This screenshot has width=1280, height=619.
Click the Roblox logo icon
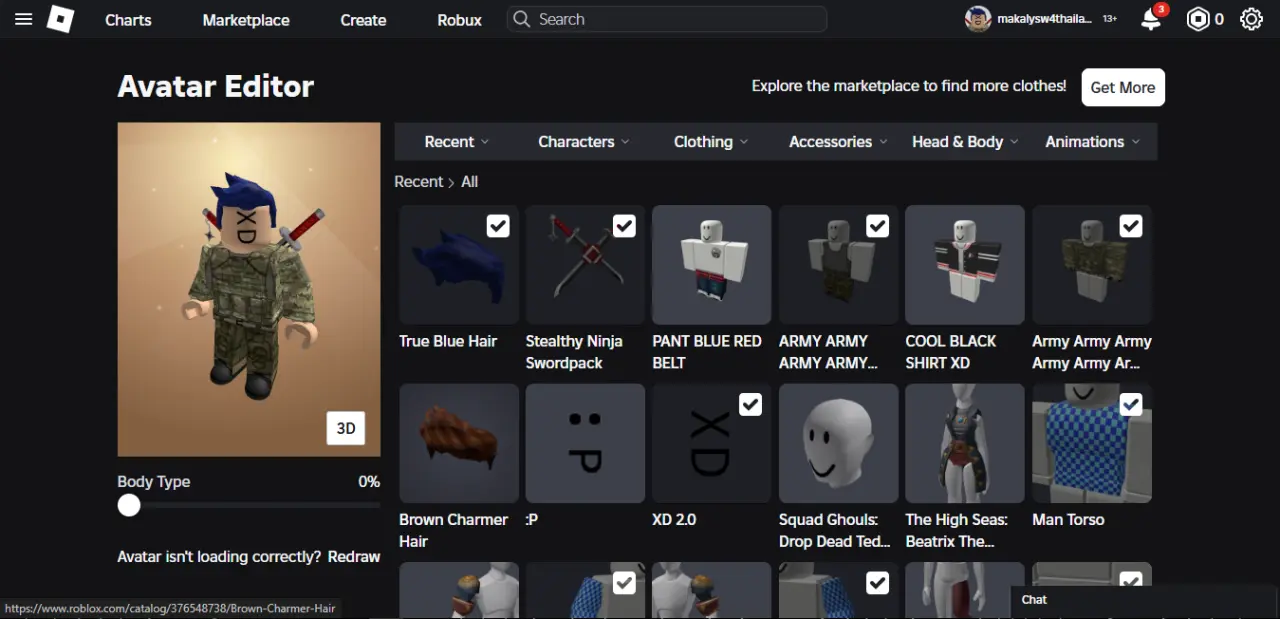(x=60, y=19)
